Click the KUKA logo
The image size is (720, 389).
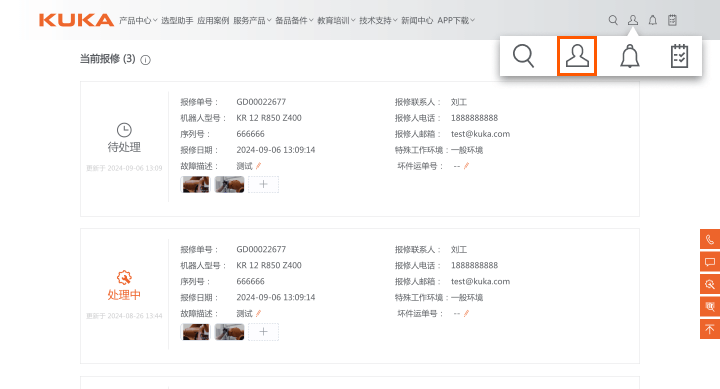point(76,20)
